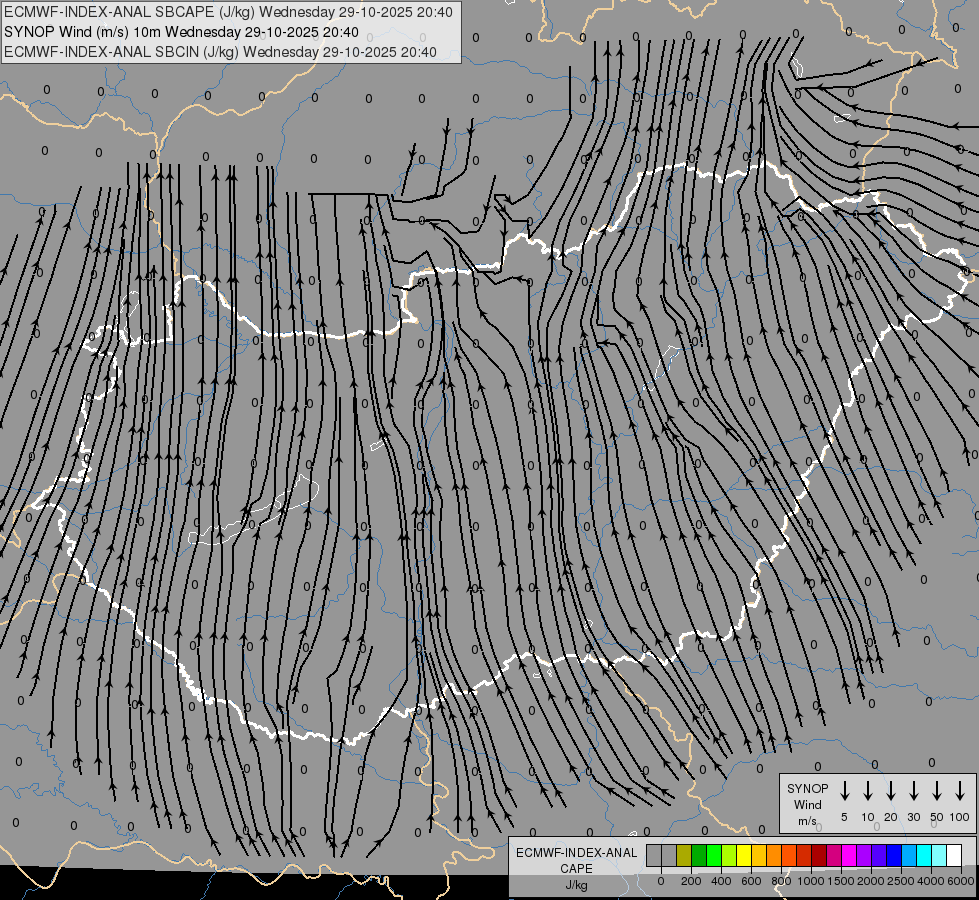Pick the bright cyan swatch before the 4000 tick

coord(923,855)
